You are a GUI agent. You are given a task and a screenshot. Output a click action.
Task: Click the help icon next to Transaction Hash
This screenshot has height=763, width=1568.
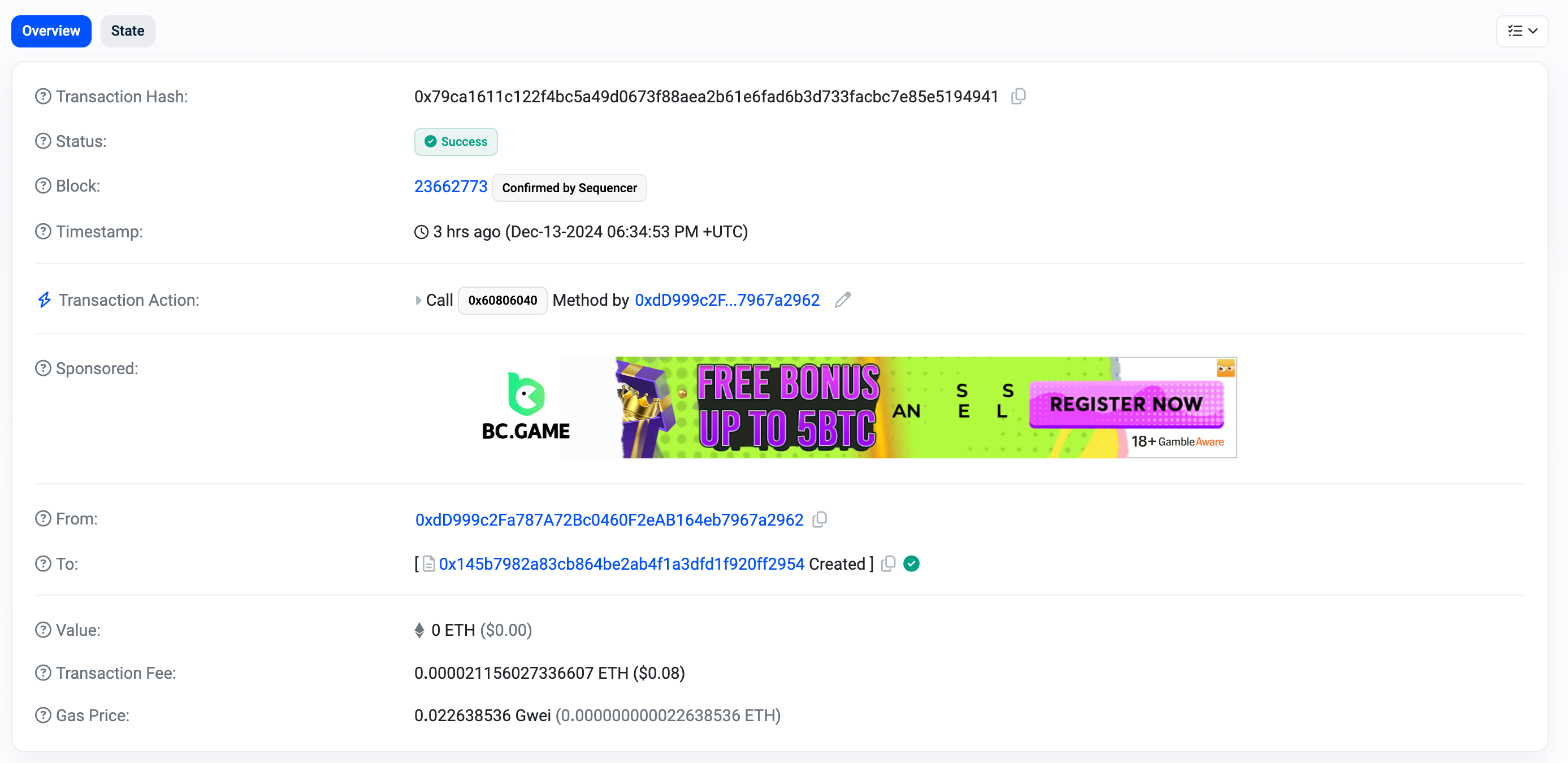(x=43, y=96)
